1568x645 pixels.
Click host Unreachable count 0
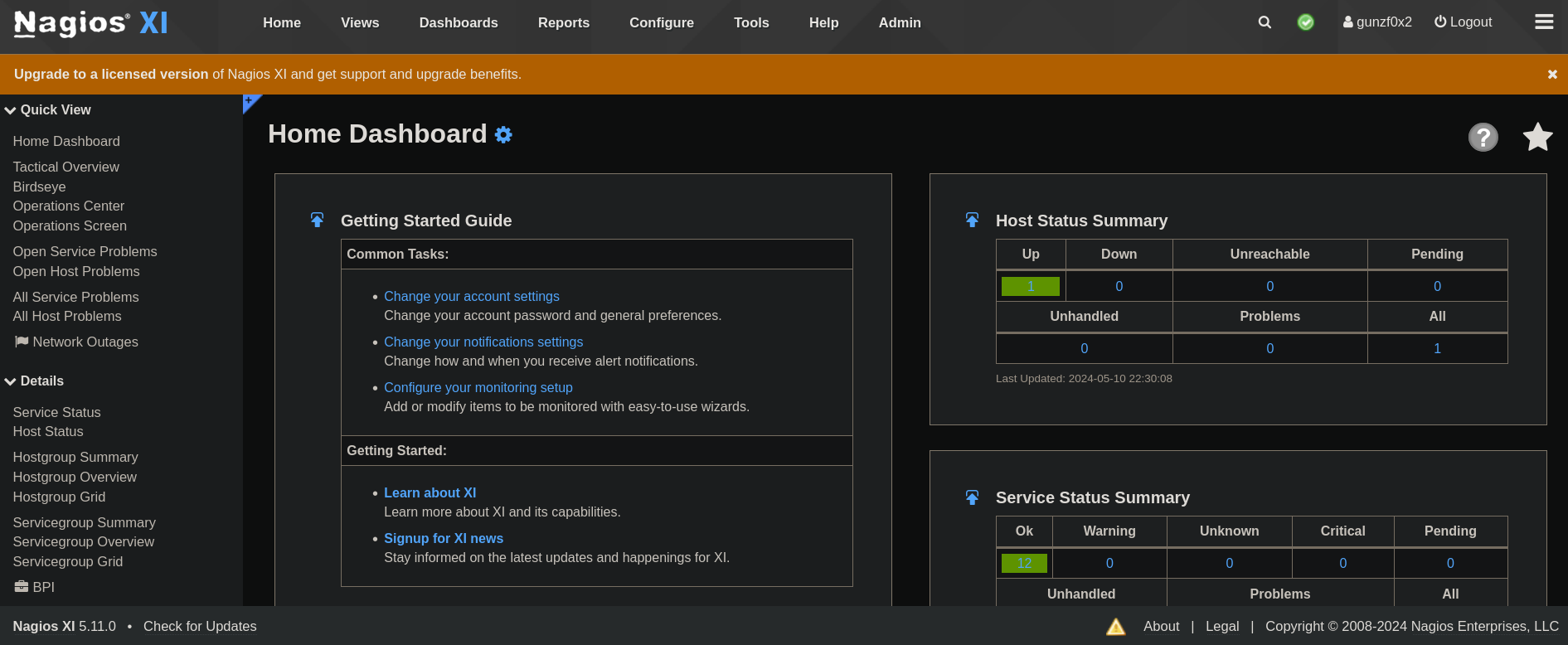point(1269,286)
